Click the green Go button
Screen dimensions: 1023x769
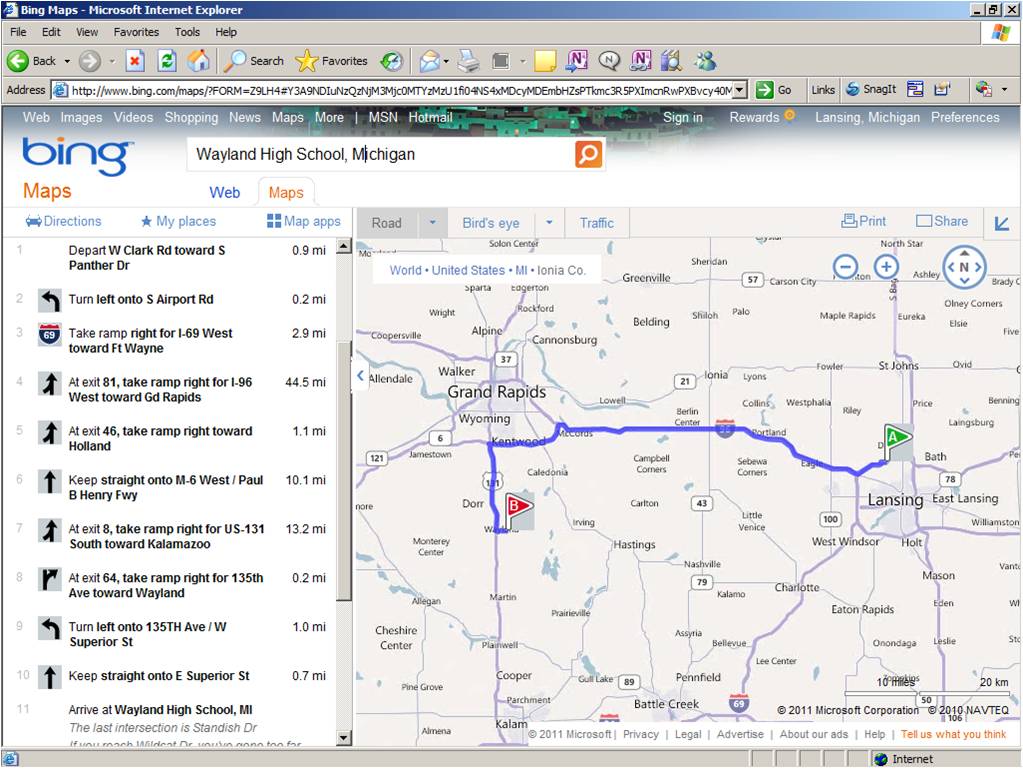(774, 90)
